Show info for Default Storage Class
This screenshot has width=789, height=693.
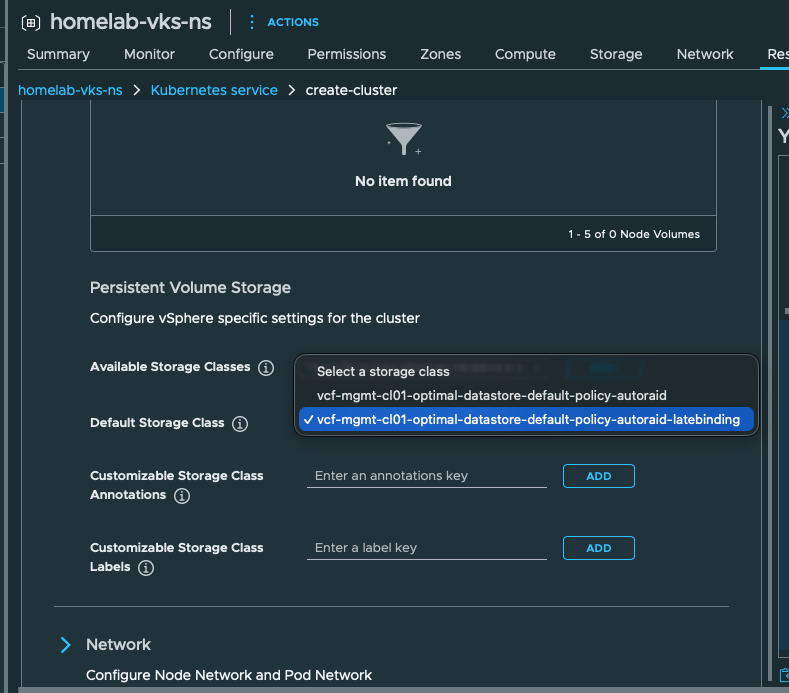point(240,424)
